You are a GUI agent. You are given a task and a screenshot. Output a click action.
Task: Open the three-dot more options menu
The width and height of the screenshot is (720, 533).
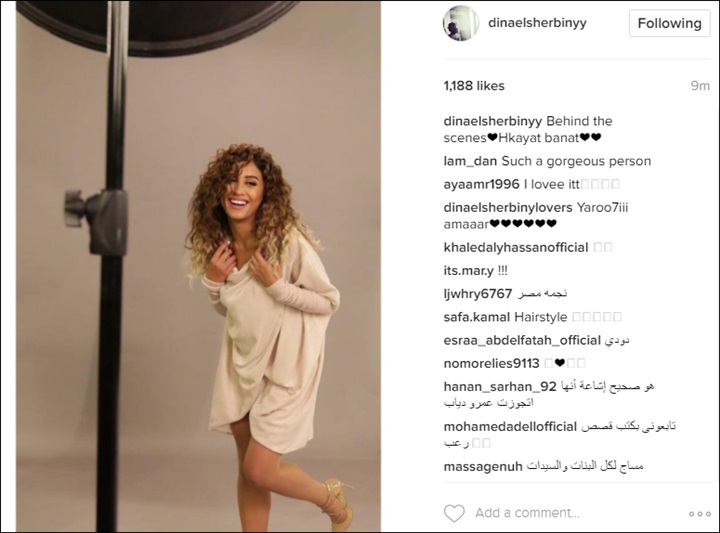pos(700,514)
